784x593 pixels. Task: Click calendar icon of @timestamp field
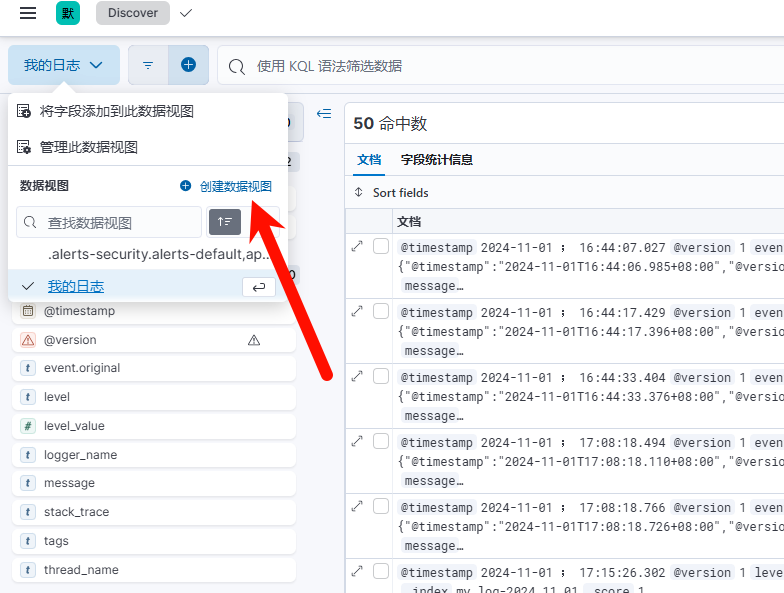(28, 311)
